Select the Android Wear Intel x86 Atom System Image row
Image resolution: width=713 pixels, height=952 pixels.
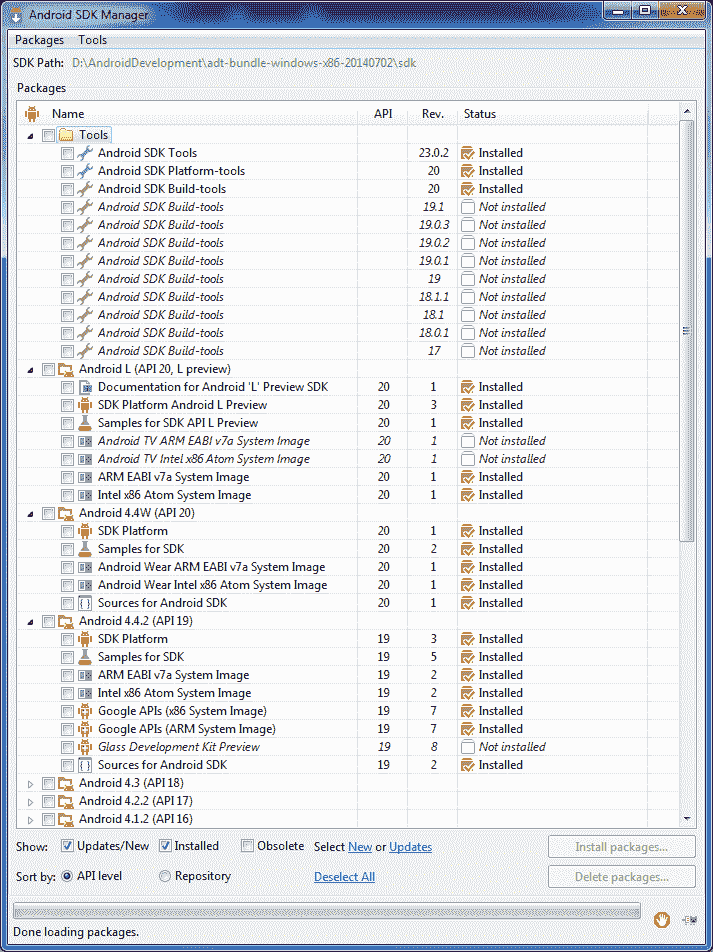pos(347,585)
